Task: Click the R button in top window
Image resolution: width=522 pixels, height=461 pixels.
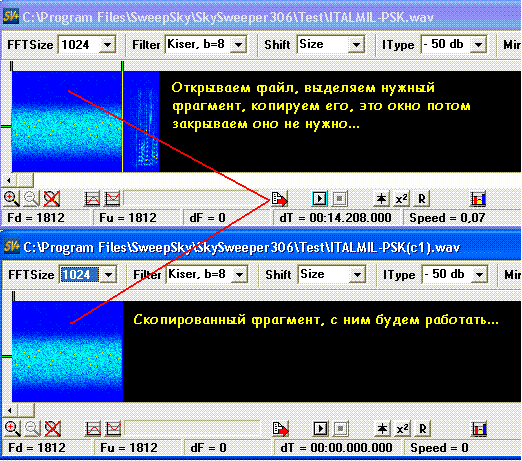Action: pyautogui.click(x=422, y=199)
